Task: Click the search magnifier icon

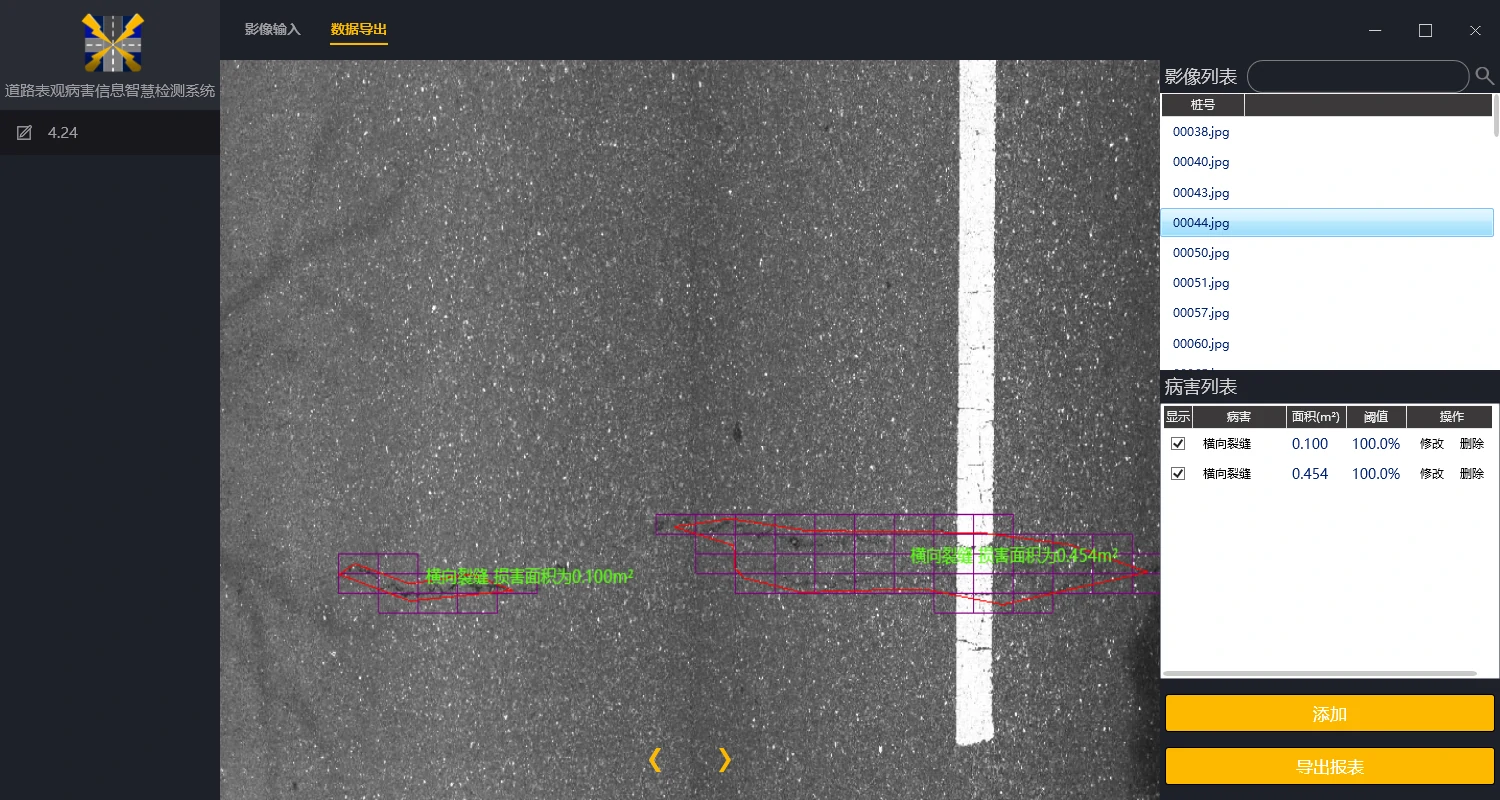Action: (1484, 76)
